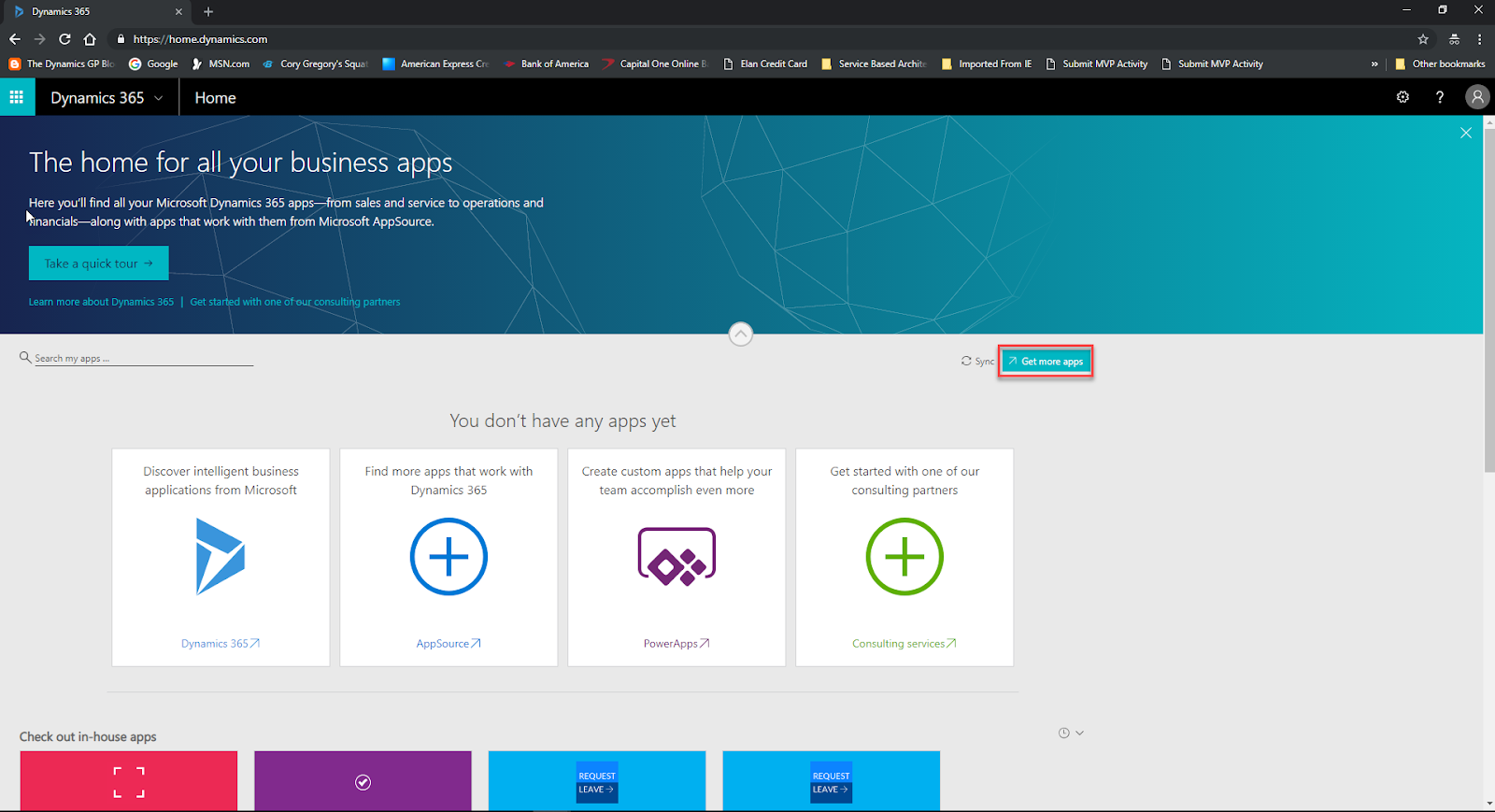Reload the page with the refresh icon

click(64, 39)
